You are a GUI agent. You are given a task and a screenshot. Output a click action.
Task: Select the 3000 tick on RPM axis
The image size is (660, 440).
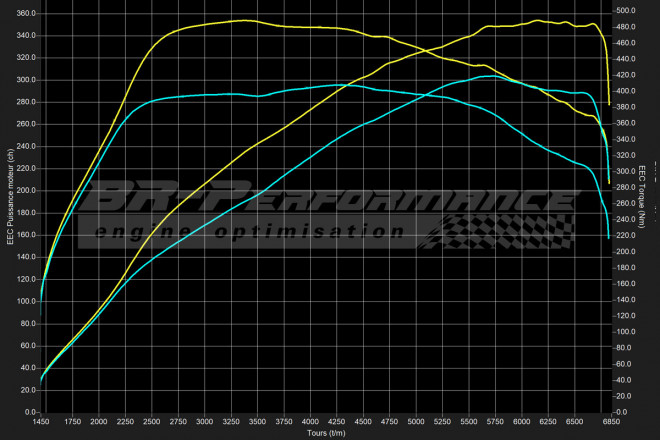click(205, 422)
